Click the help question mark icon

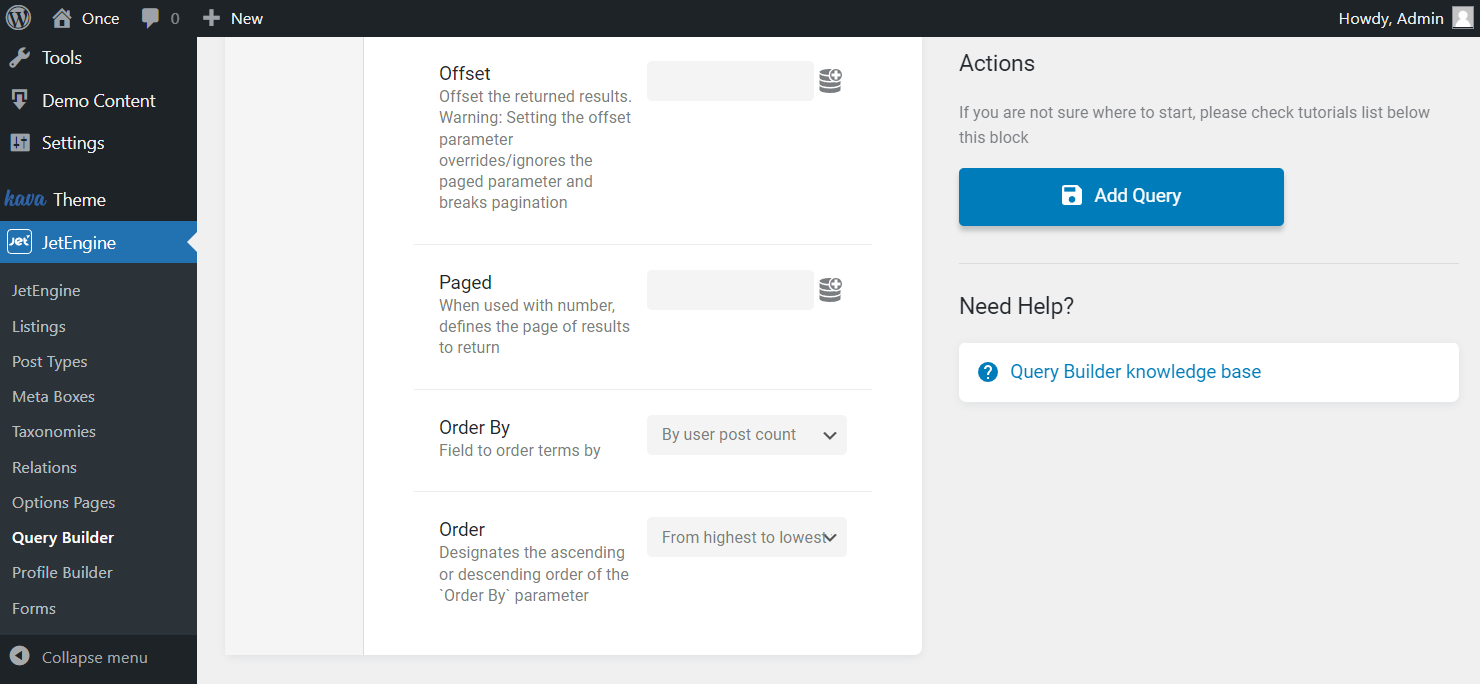(988, 372)
